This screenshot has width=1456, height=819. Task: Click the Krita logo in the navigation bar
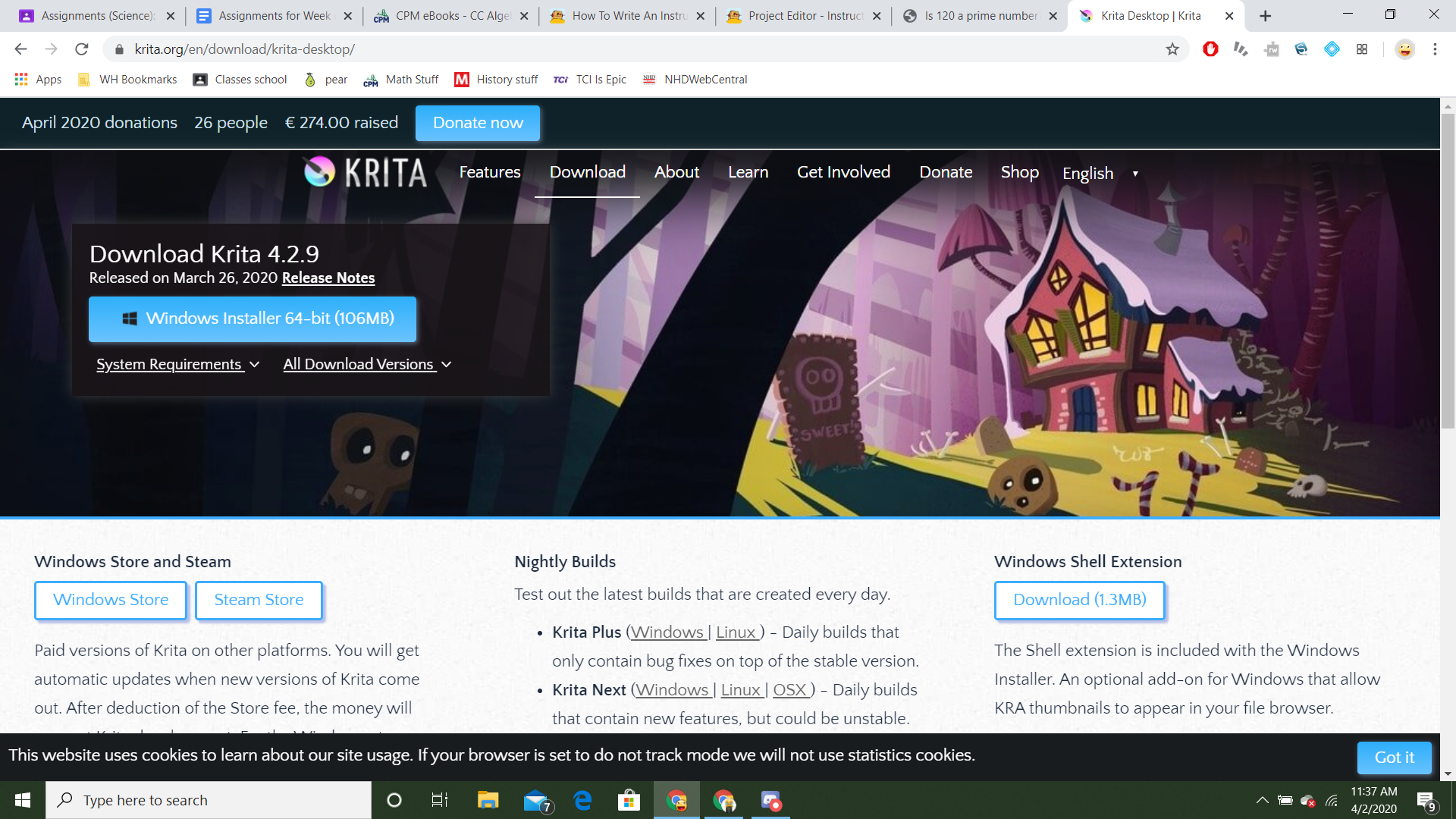(x=364, y=173)
